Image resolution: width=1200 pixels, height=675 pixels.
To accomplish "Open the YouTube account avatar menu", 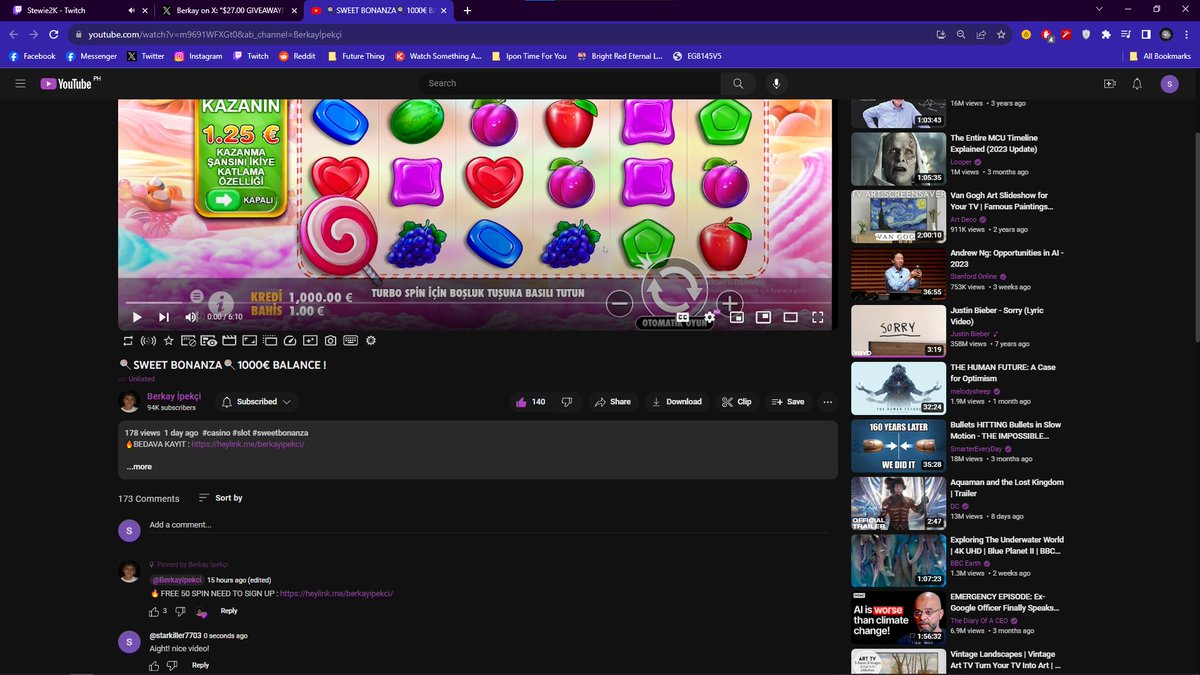I will [1169, 84].
